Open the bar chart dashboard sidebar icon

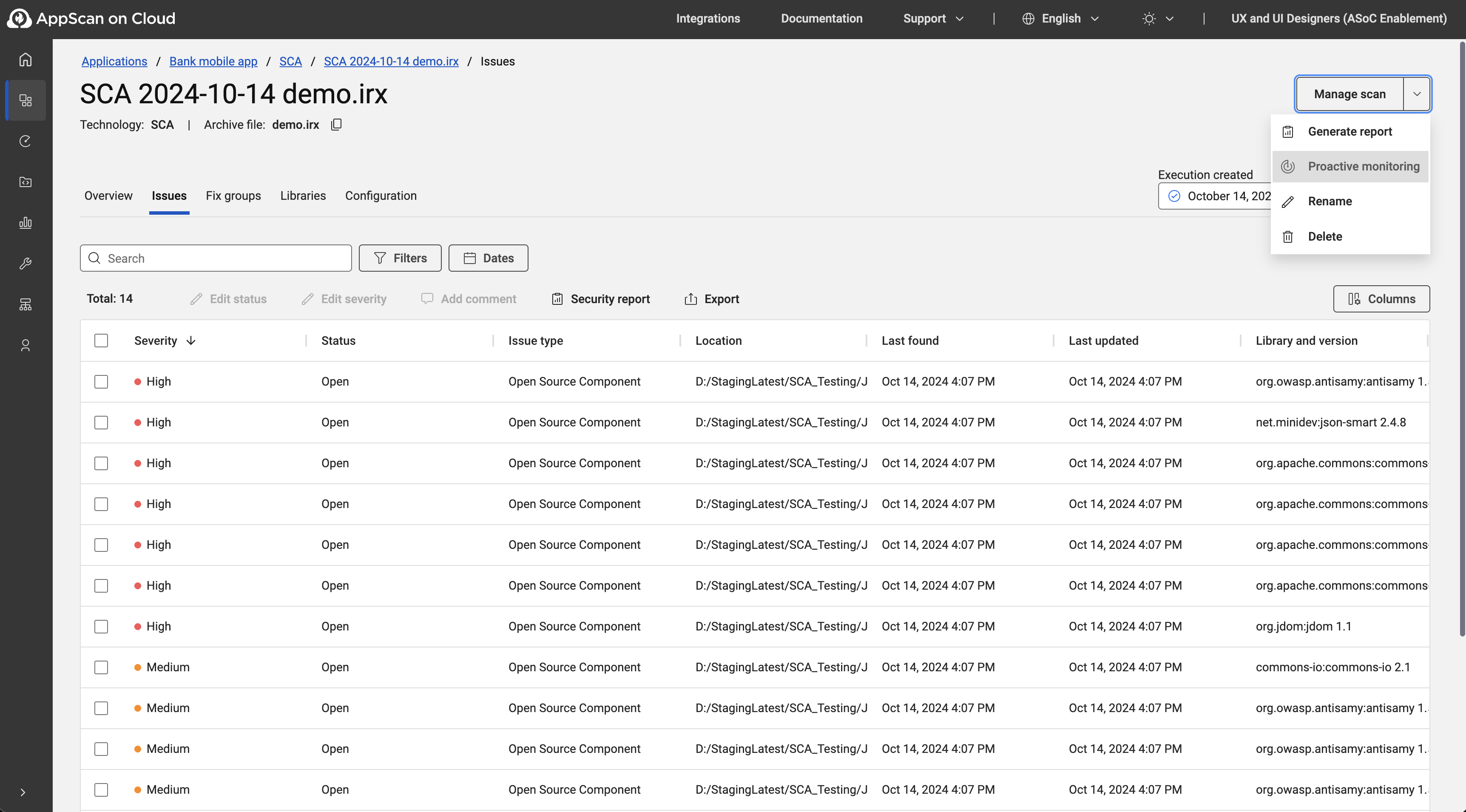[x=25, y=222]
